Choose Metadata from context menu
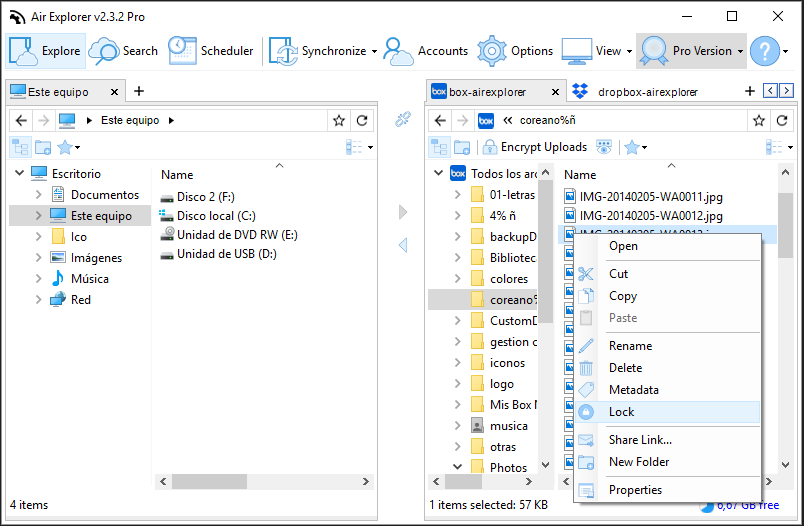 tap(667, 390)
